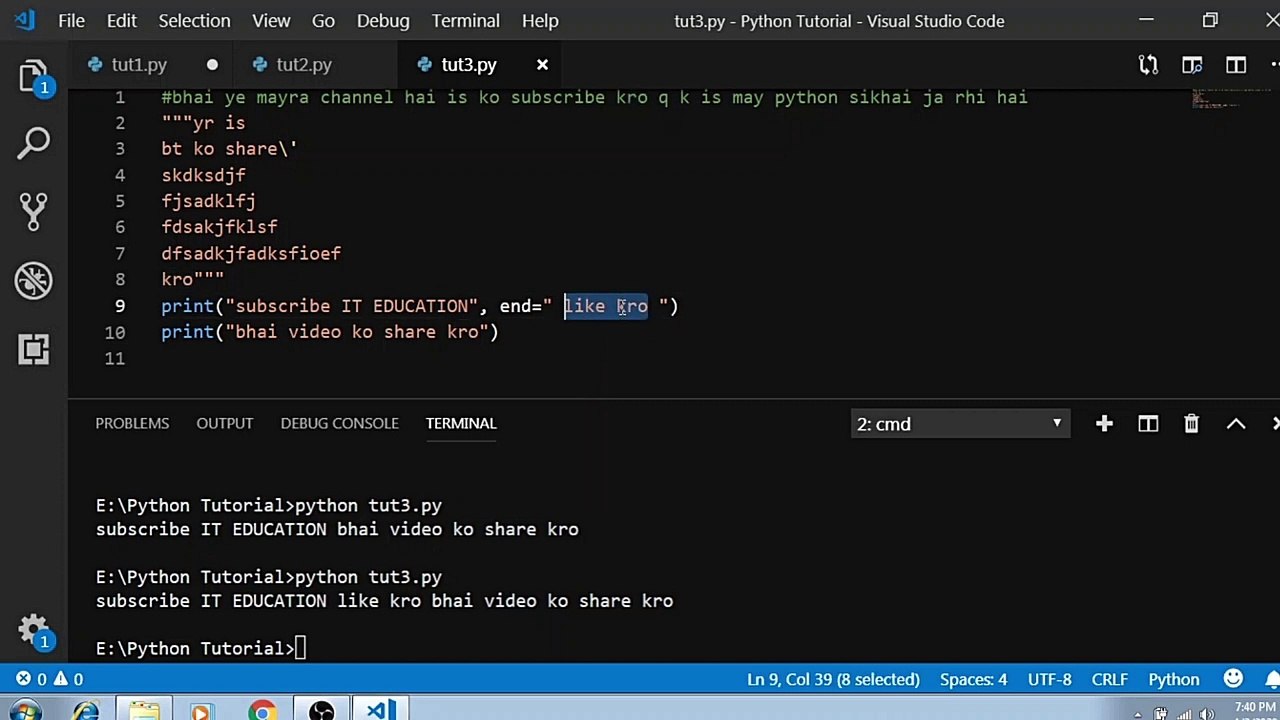The width and height of the screenshot is (1280, 720).
Task: Select language mode Python in status bar
Action: [1174, 679]
